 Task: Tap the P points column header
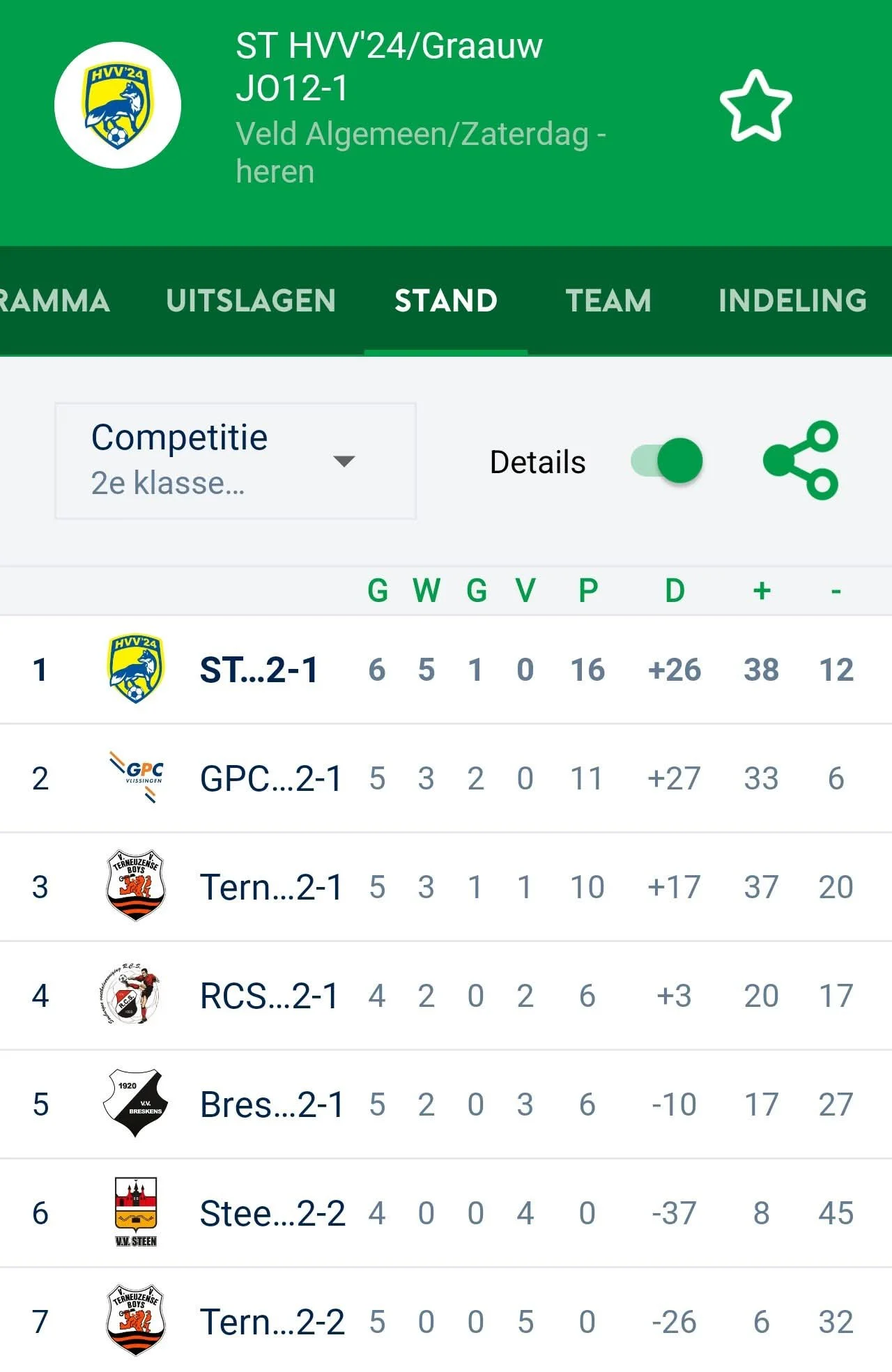587,591
